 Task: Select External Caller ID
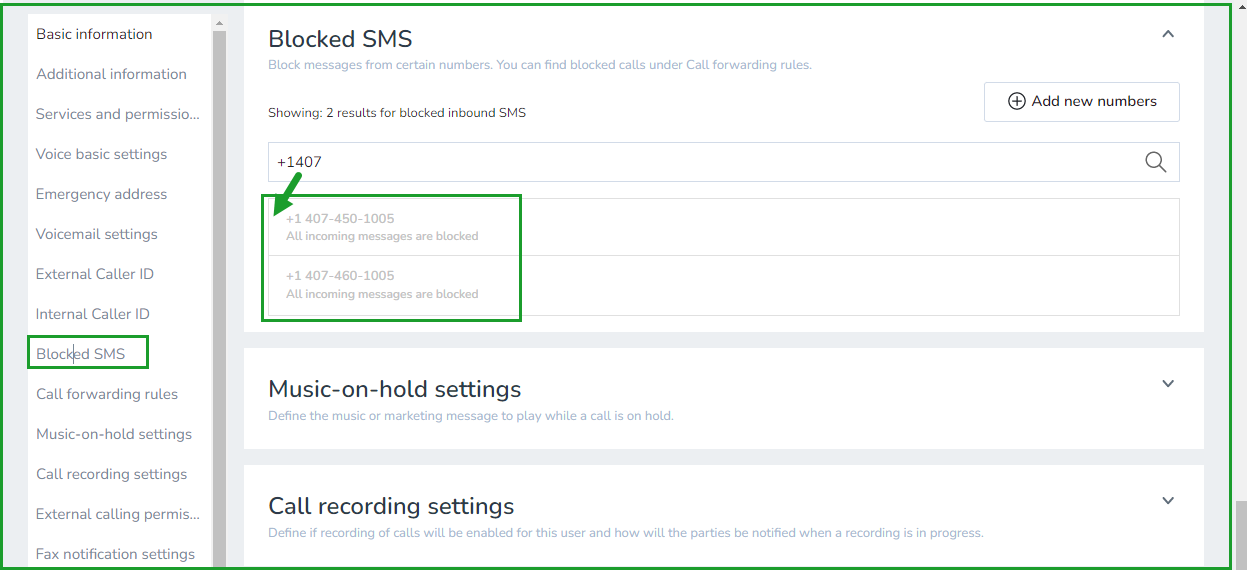click(x=95, y=274)
